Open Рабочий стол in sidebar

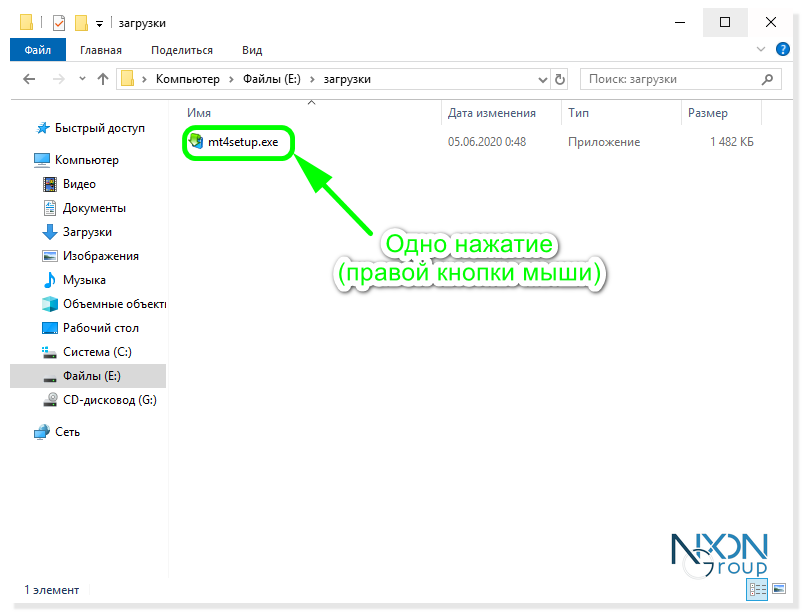(101, 328)
